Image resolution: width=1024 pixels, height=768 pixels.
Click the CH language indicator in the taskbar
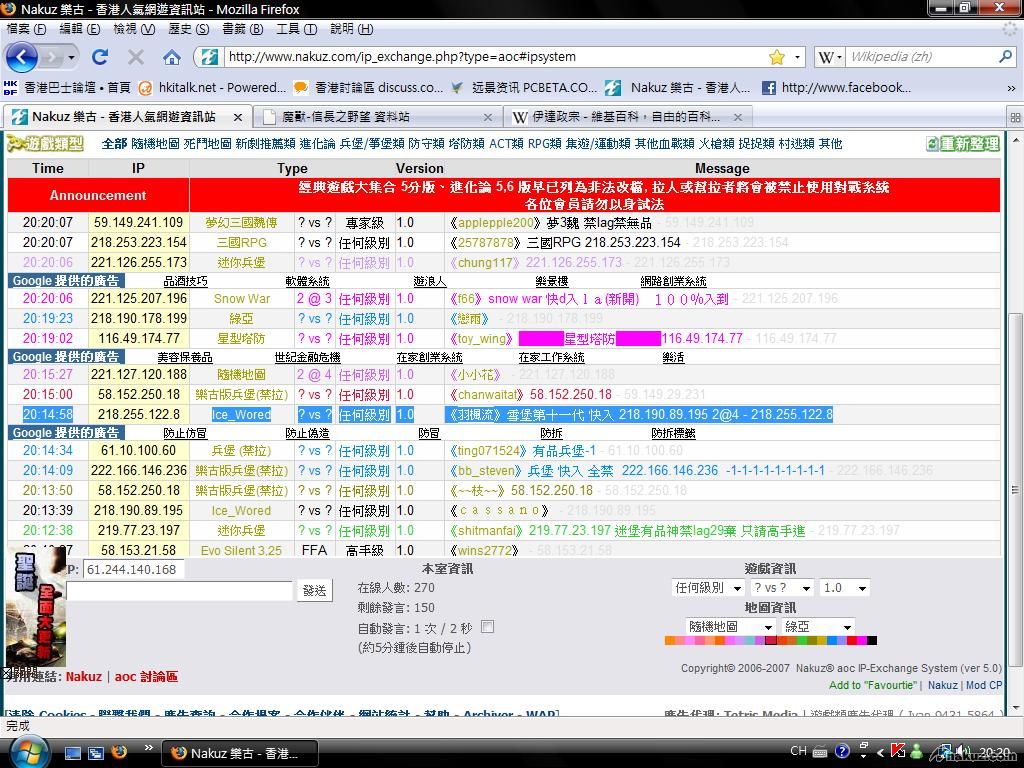click(x=798, y=751)
